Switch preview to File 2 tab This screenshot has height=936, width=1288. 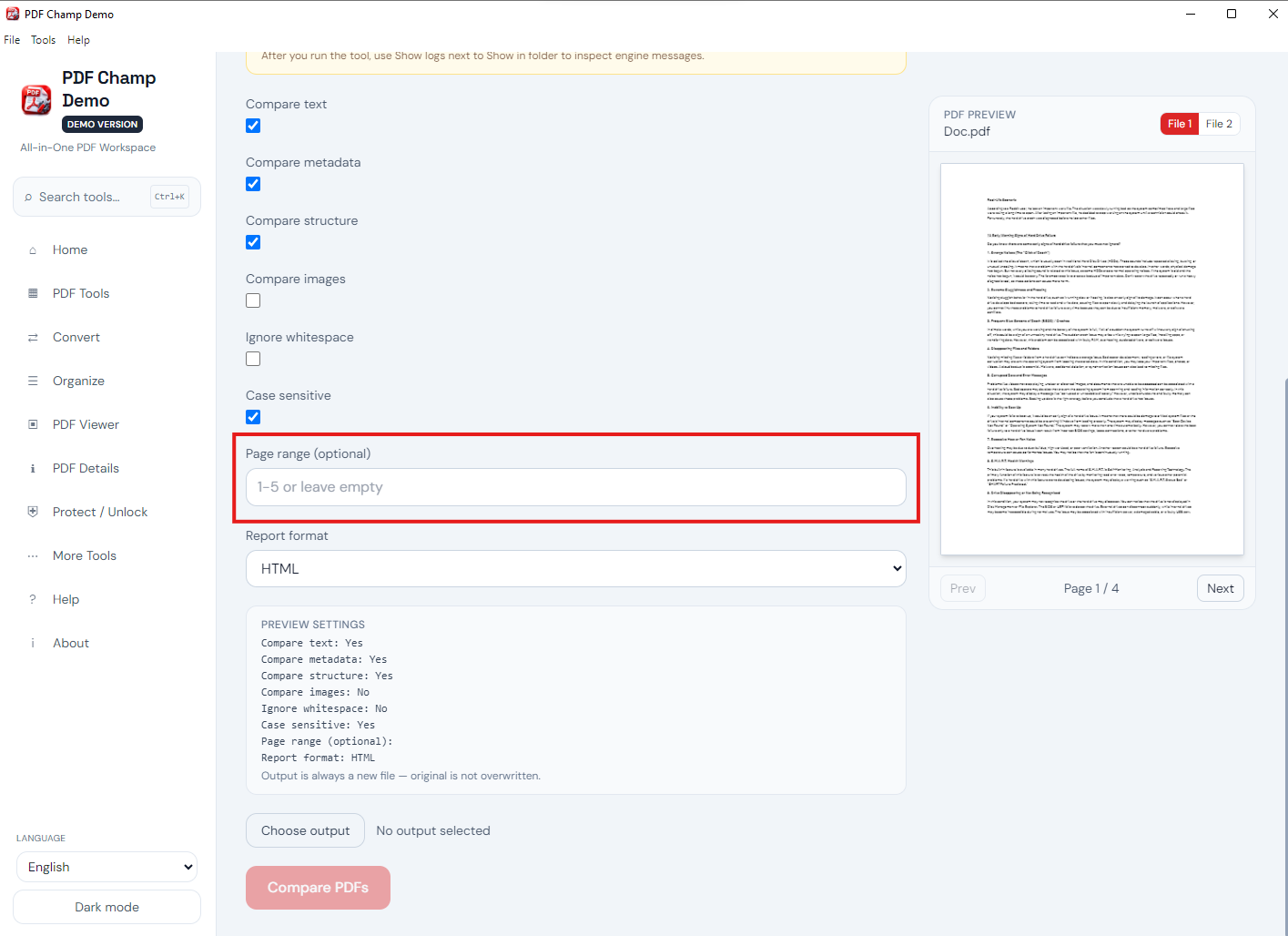pos(1219,124)
